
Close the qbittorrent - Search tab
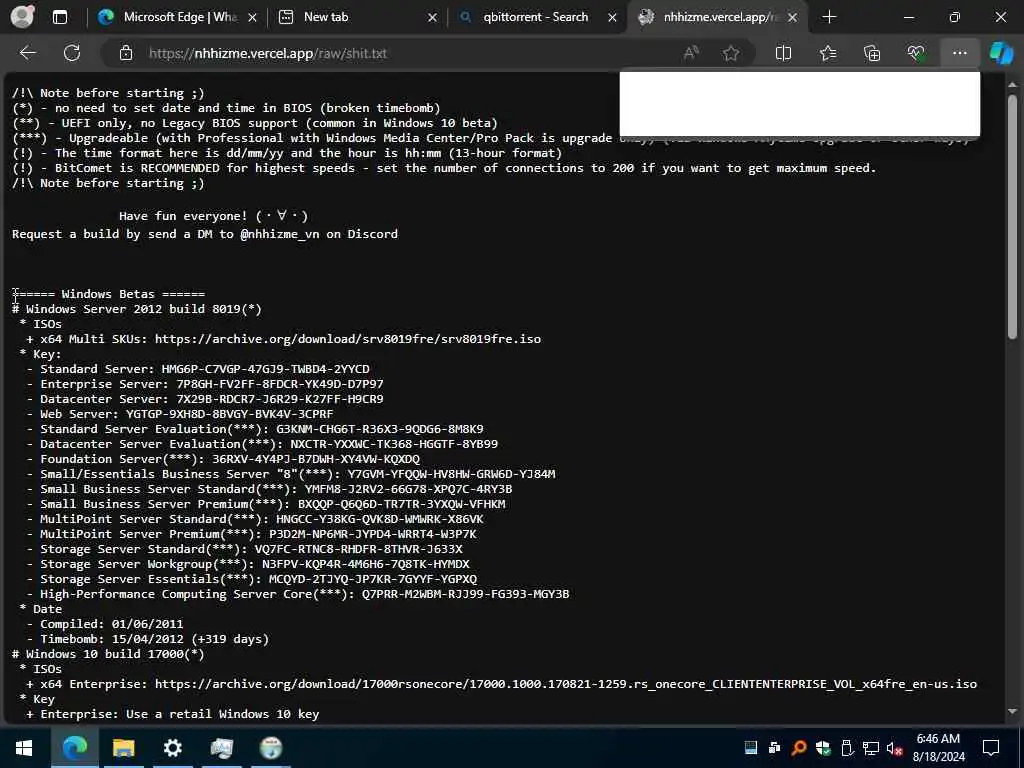coord(613,18)
